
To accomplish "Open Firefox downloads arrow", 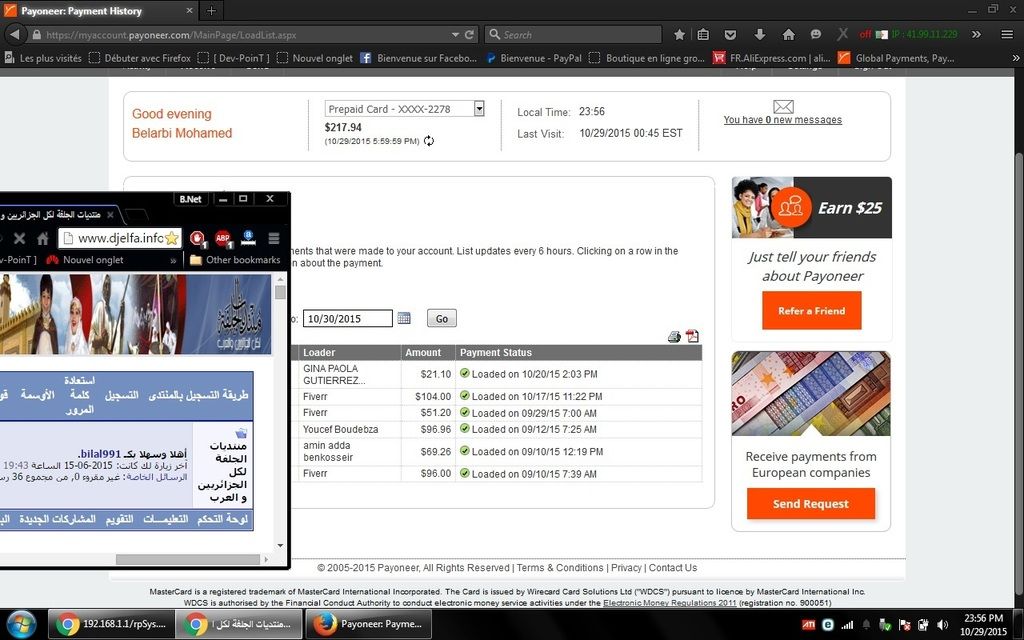I will pos(760,35).
